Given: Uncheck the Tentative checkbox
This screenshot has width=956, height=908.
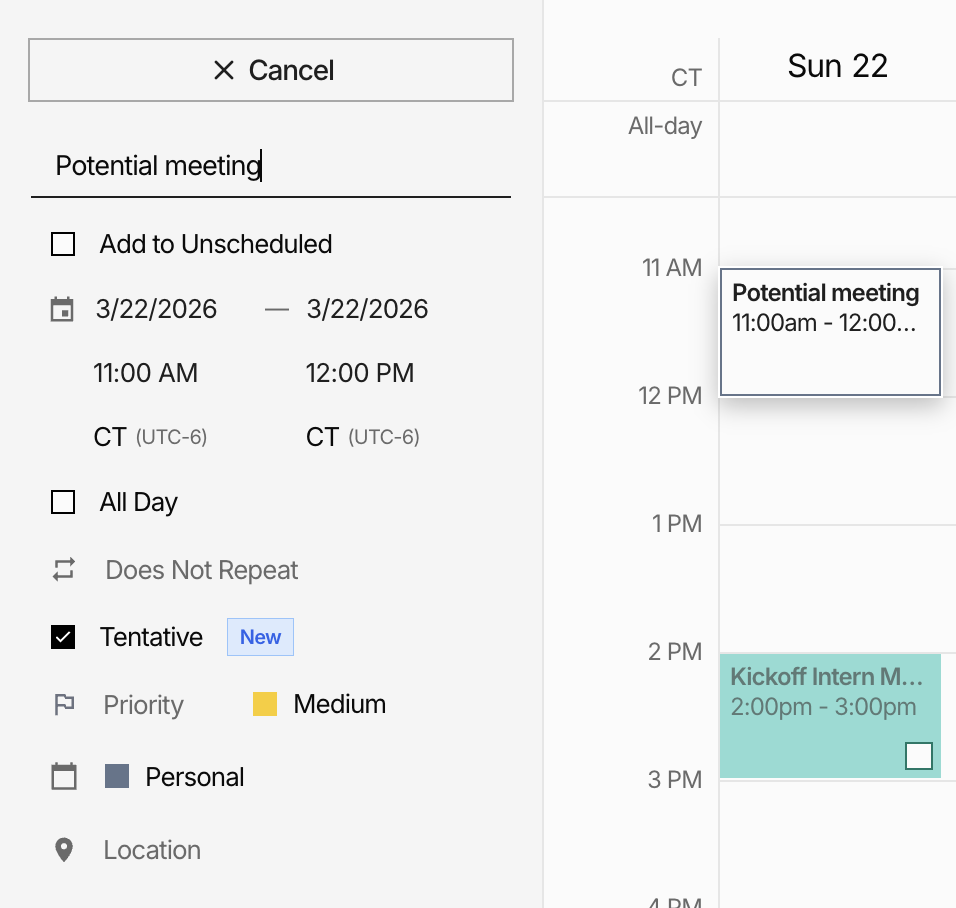Looking at the screenshot, I should pyautogui.click(x=63, y=637).
